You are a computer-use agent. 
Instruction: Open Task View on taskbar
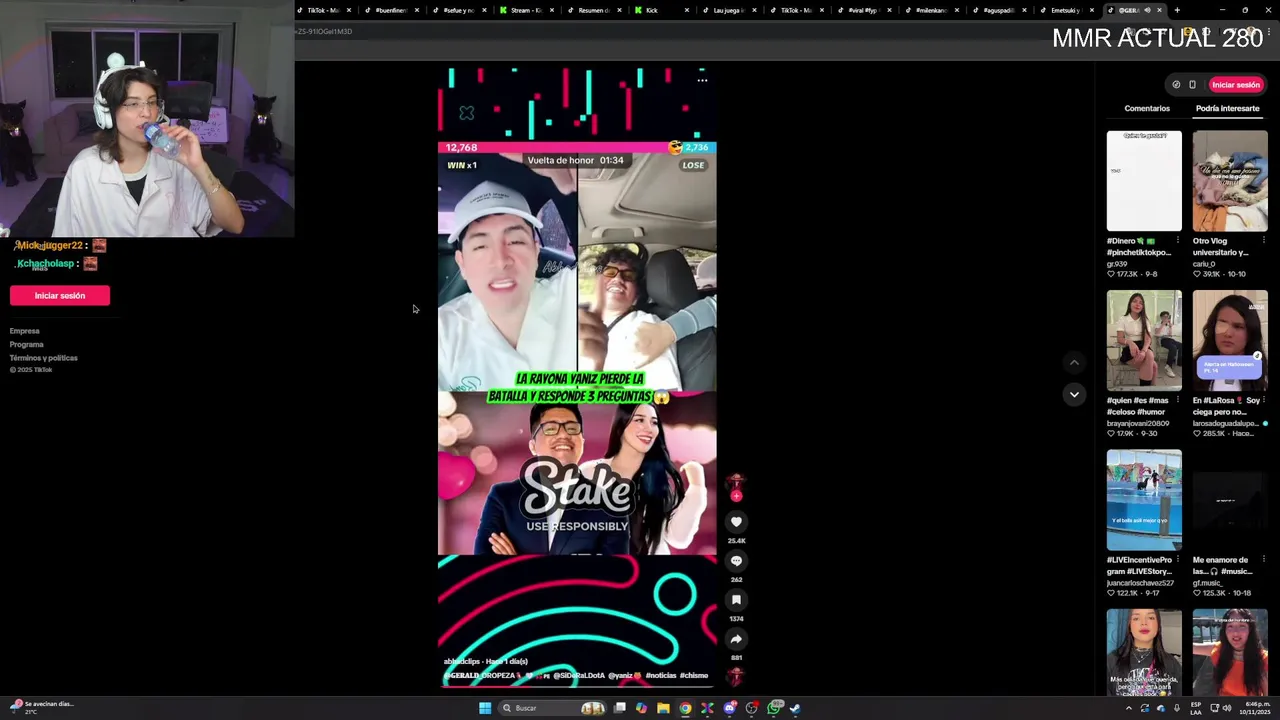click(620, 708)
